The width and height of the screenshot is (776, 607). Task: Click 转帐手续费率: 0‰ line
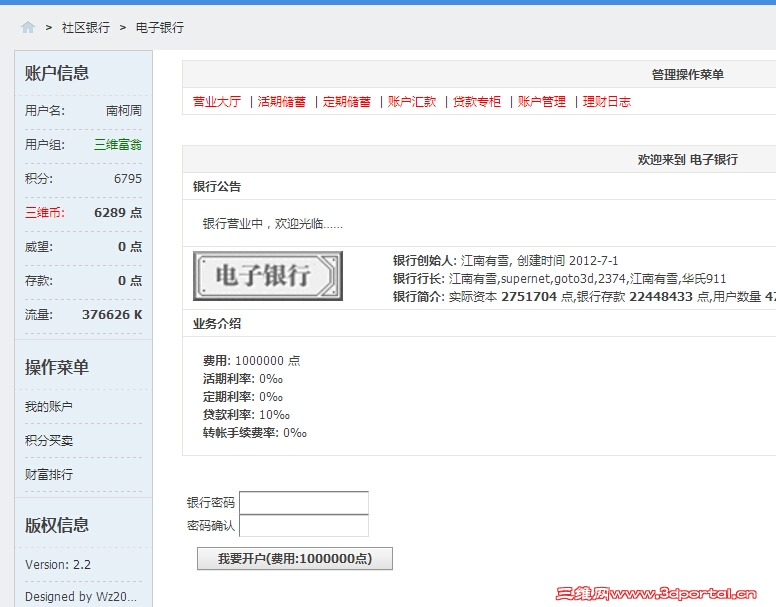coord(255,432)
